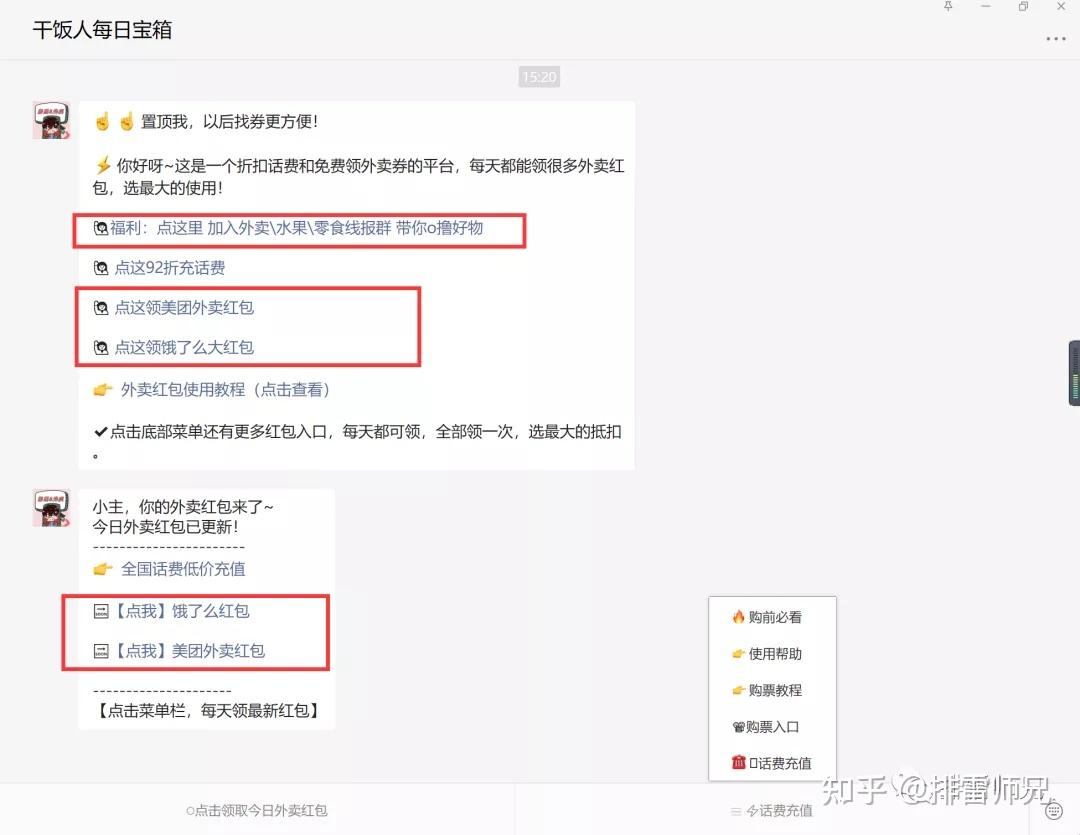Open the 【点我】美团外卖红包 link
Image resolution: width=1080 pixels, height=835 pixels.
coord(188,651)
